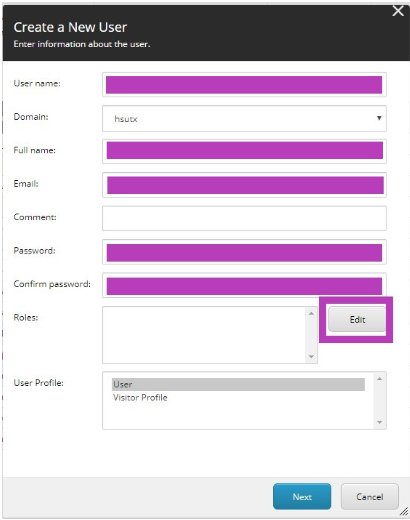Select the Visitor Profile option
This screenshot has width=410, height=520.
click(x=140, y=397)
